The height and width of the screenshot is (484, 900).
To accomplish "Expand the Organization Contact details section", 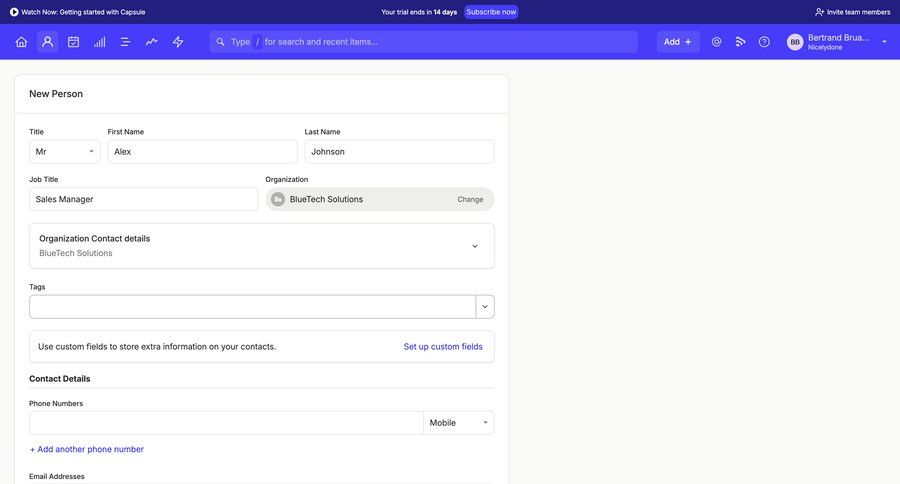I will coord(475,246).
